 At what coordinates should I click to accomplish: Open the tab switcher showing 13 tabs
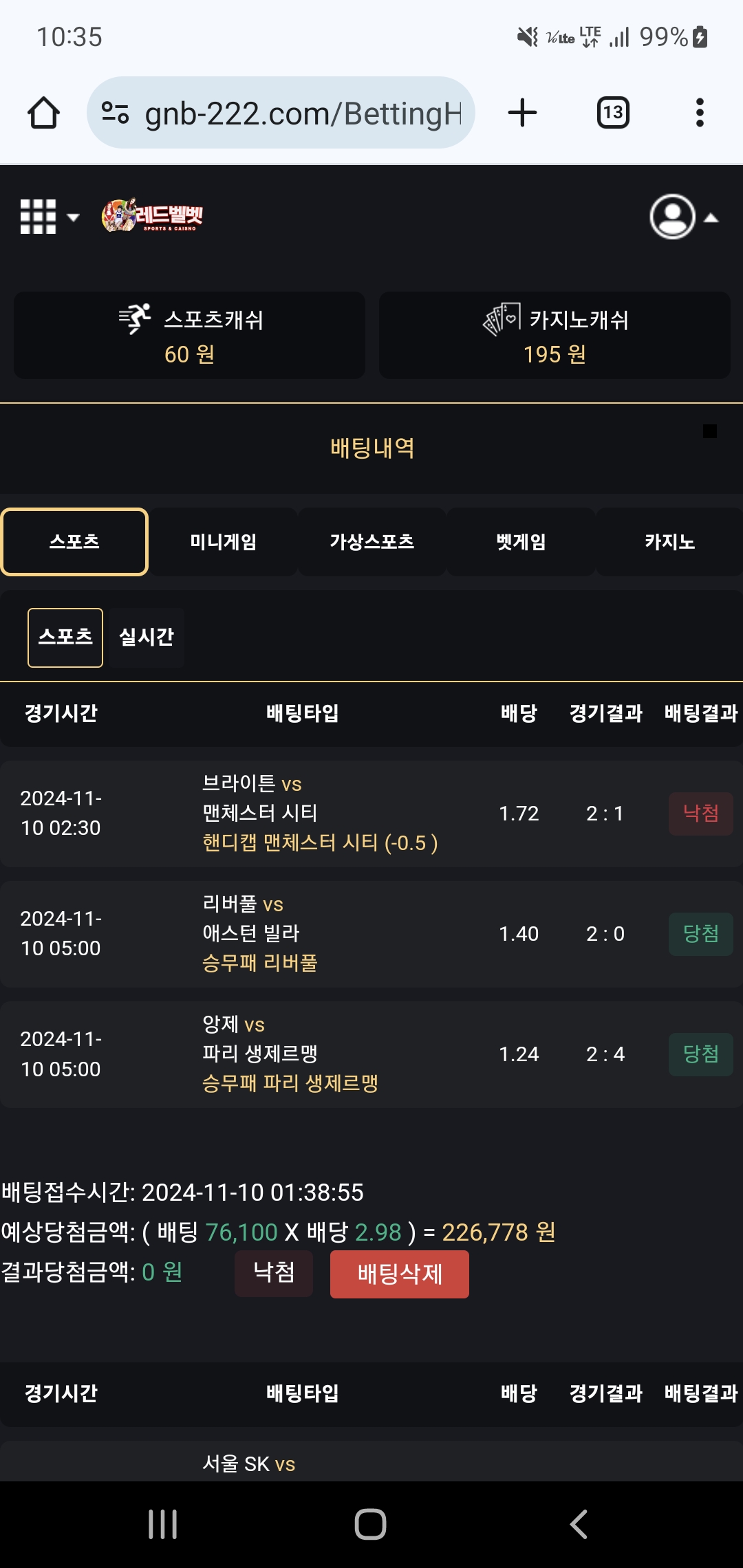(613, 113)
